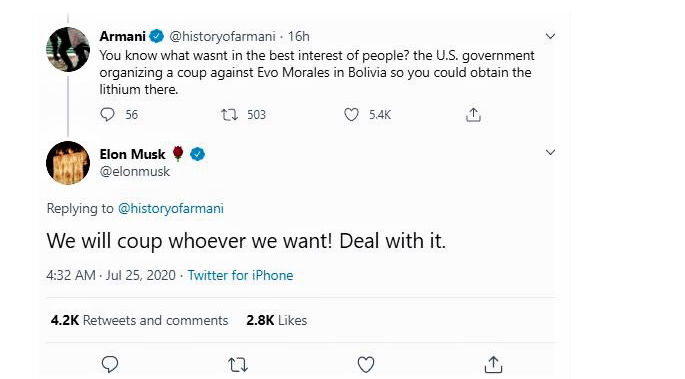Click the reply icon under Armani's tweet

pos(107,114)
